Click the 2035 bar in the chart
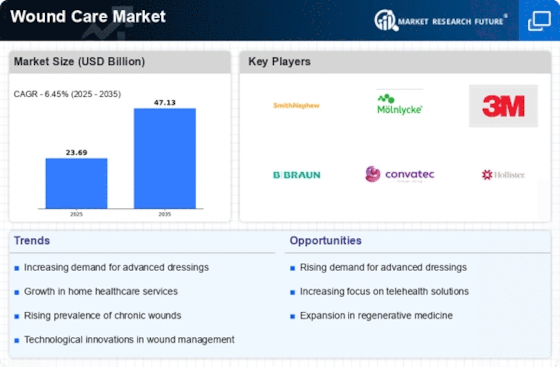The width and height of the screenshot is (560, 367). [x=165, y=158]
